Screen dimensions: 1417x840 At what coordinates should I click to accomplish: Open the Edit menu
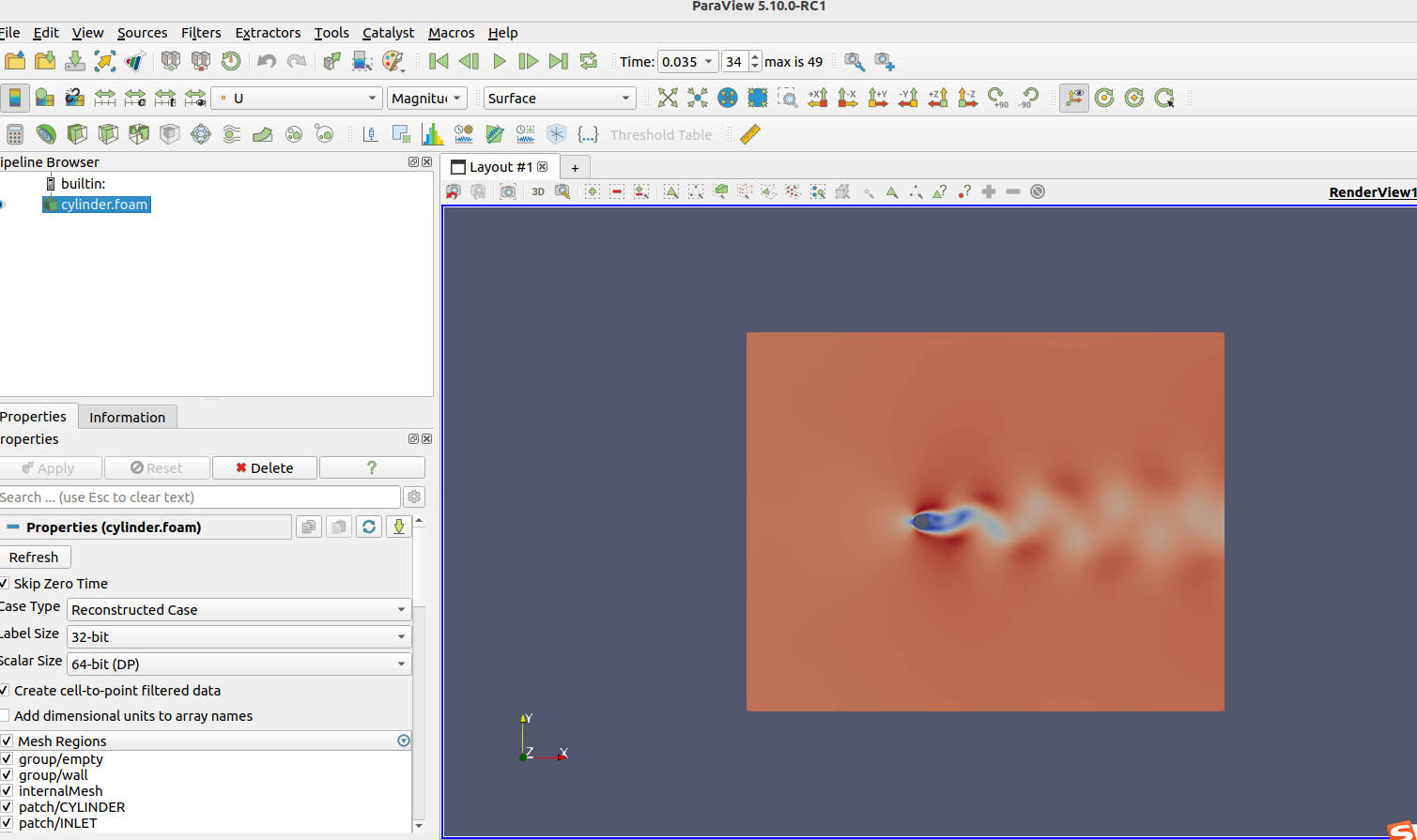(x=46, y=33)
